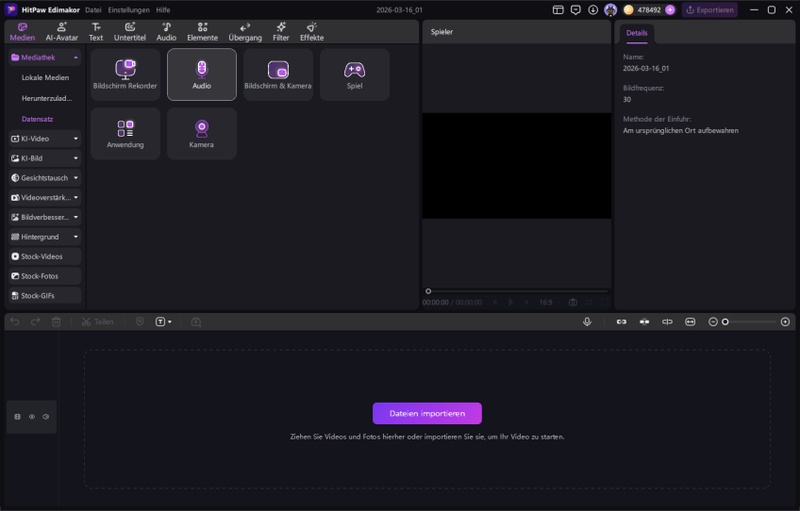This screenshot has width=800, height=511.
Task: Choose the Bildschirm & Kamera recorder
Action: tap(278, 74)
